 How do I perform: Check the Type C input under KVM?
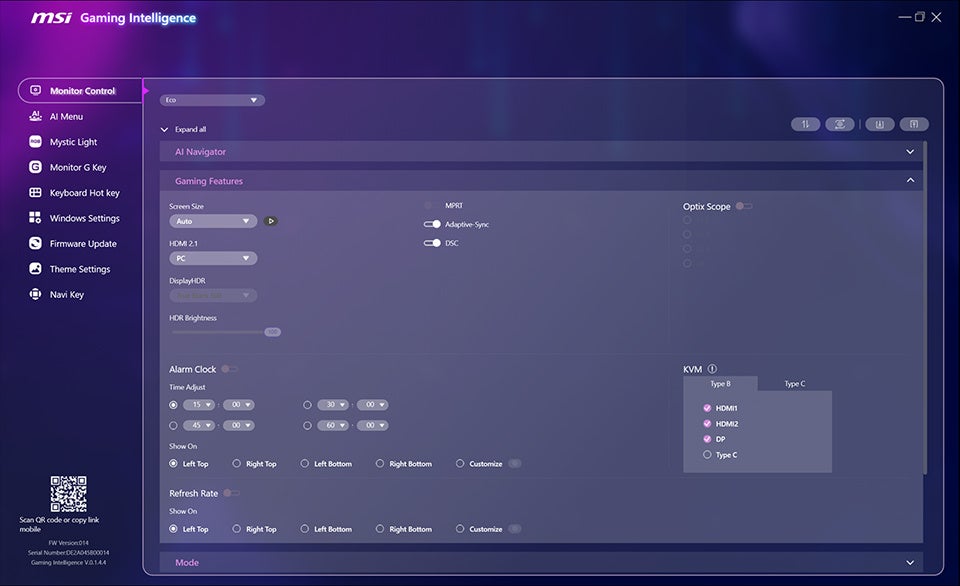pyautogui.click(x=707, y=454)
